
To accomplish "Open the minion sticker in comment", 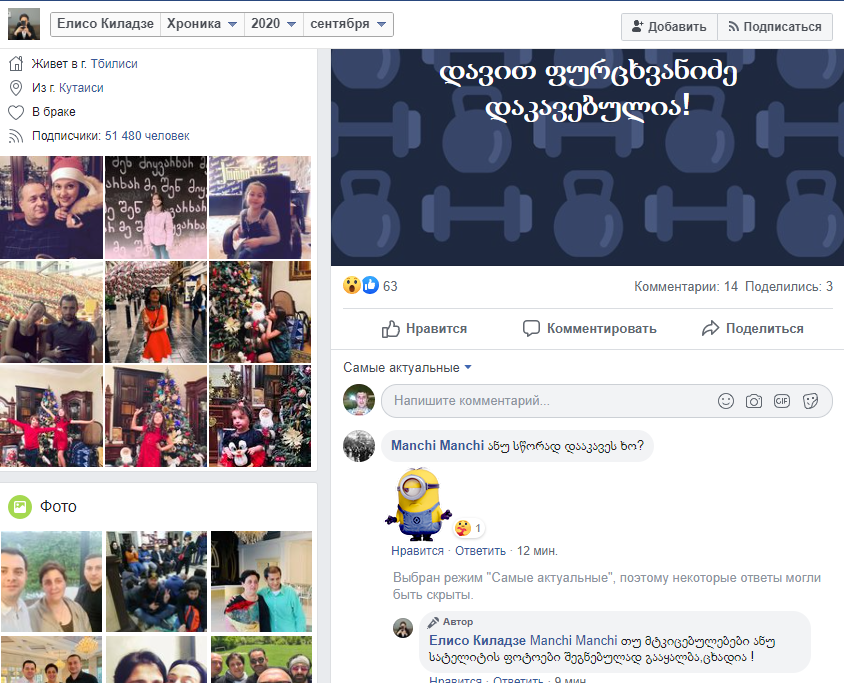I will click(419, 504).
